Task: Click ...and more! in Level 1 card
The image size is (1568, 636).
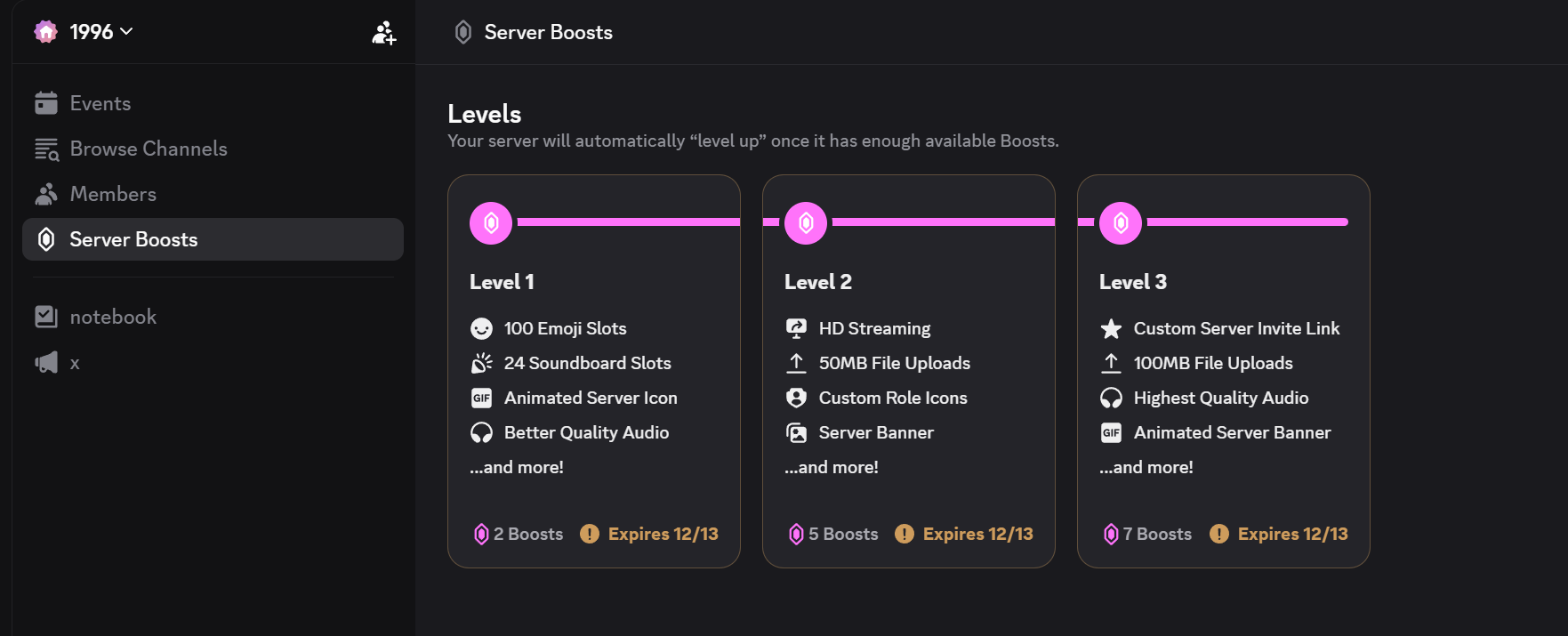Action: pyautogui.click(x=517, y=467)
